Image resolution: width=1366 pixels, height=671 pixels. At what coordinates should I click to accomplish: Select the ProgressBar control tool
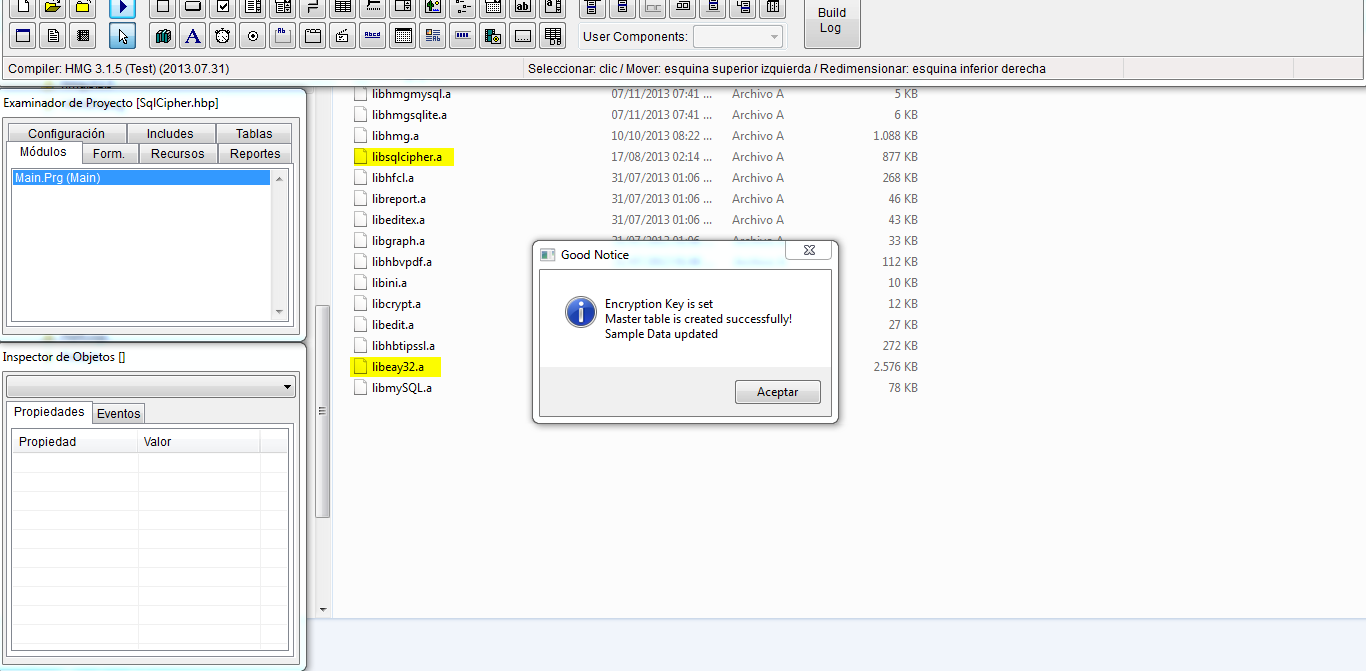(462, 37)
